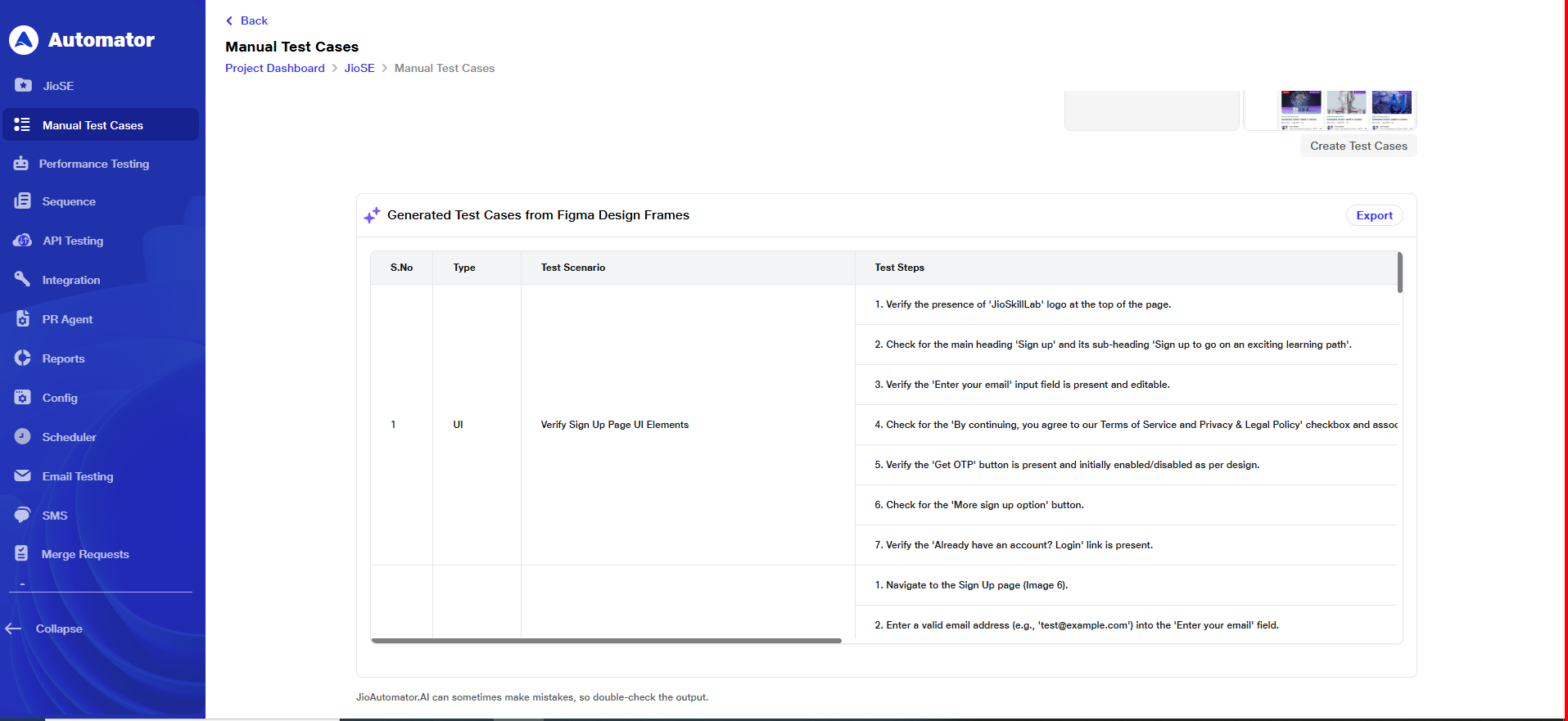Image resolution: width=1568 pixels, height=721 pixels.
Task: Go back using the Back chevron
Action: [x=230, y=20]
